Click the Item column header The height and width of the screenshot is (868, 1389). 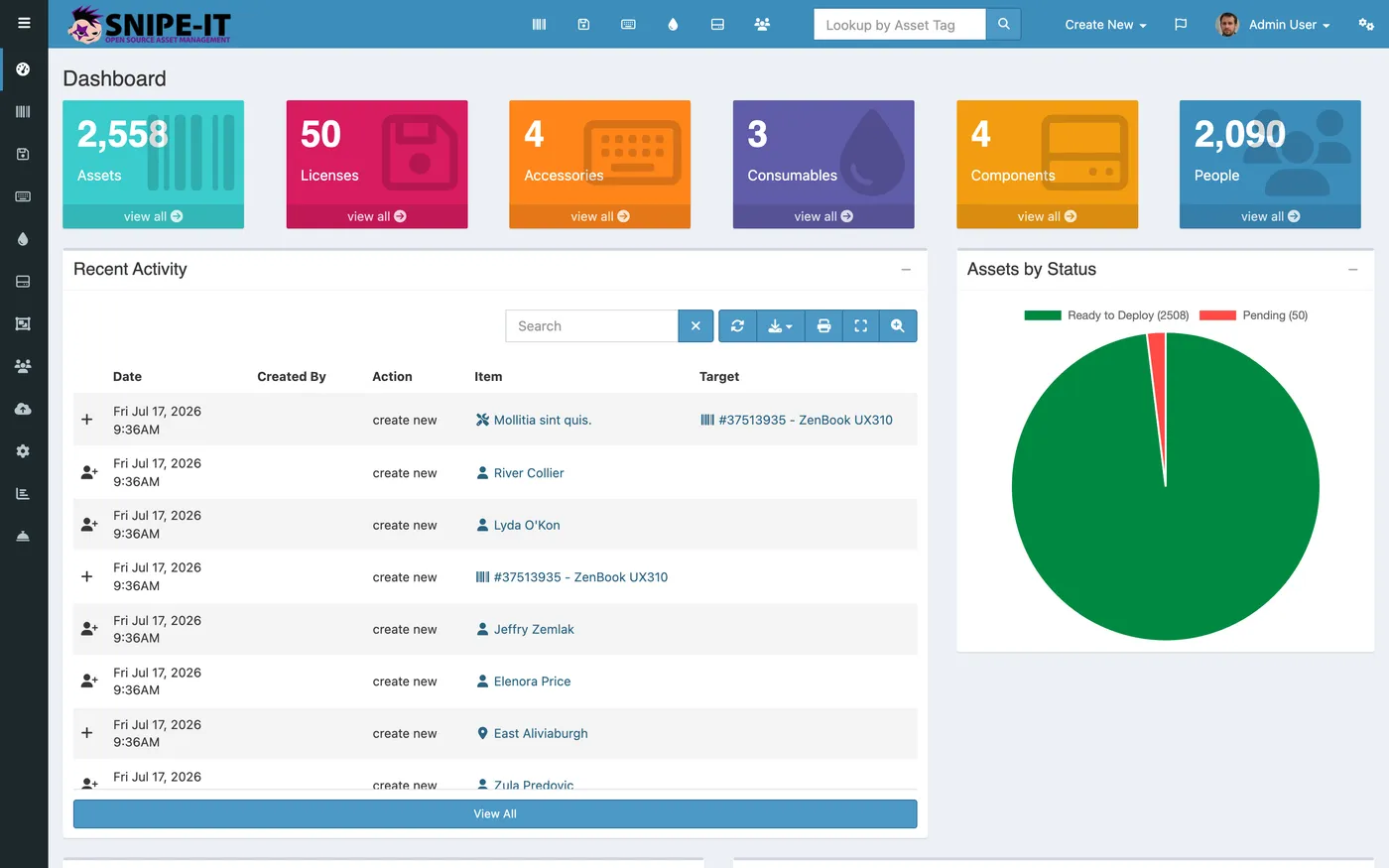pyautogui.click(x=488, y=377)
